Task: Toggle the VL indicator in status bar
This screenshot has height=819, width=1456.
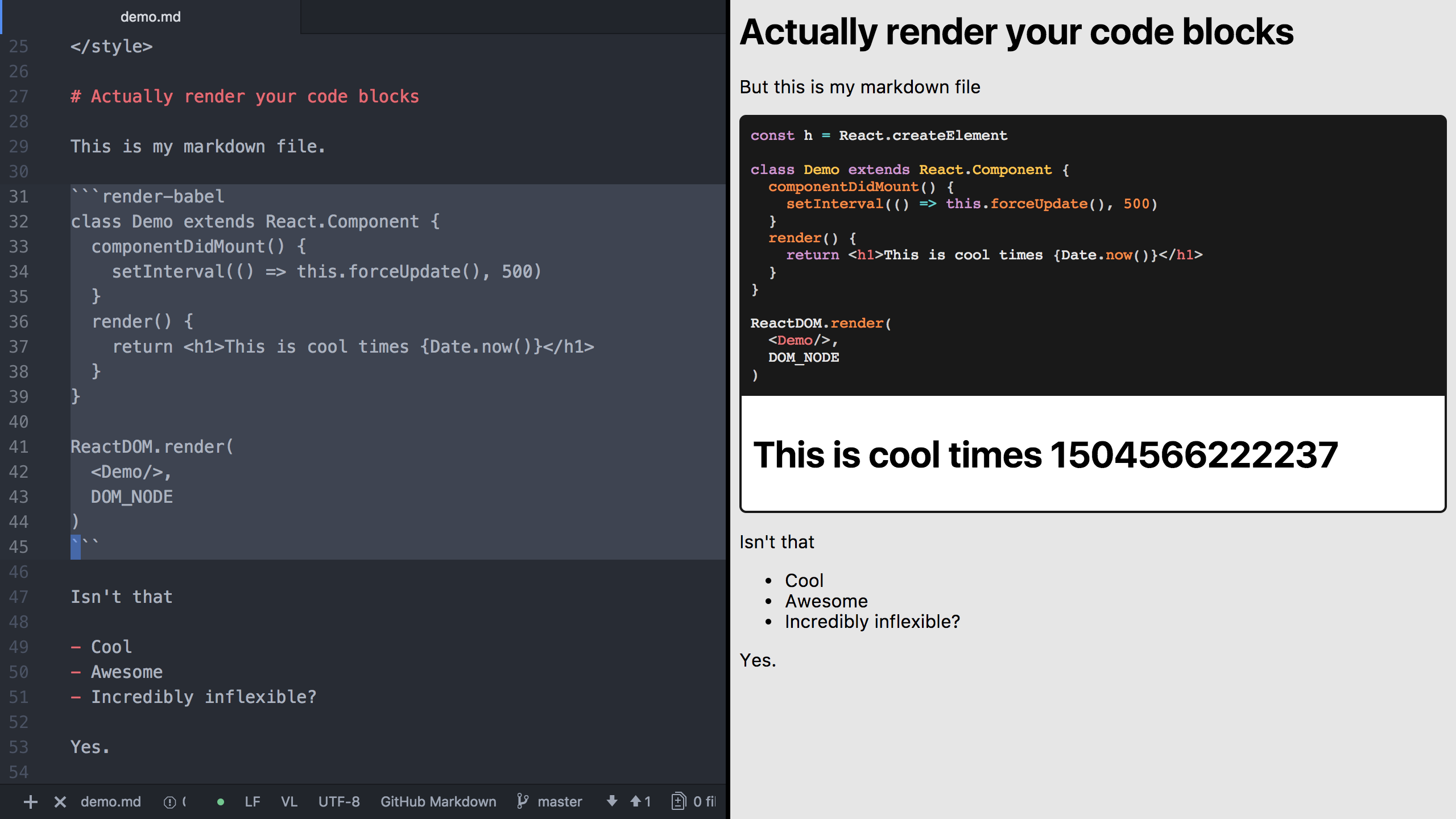Action: tap(289, 801)
